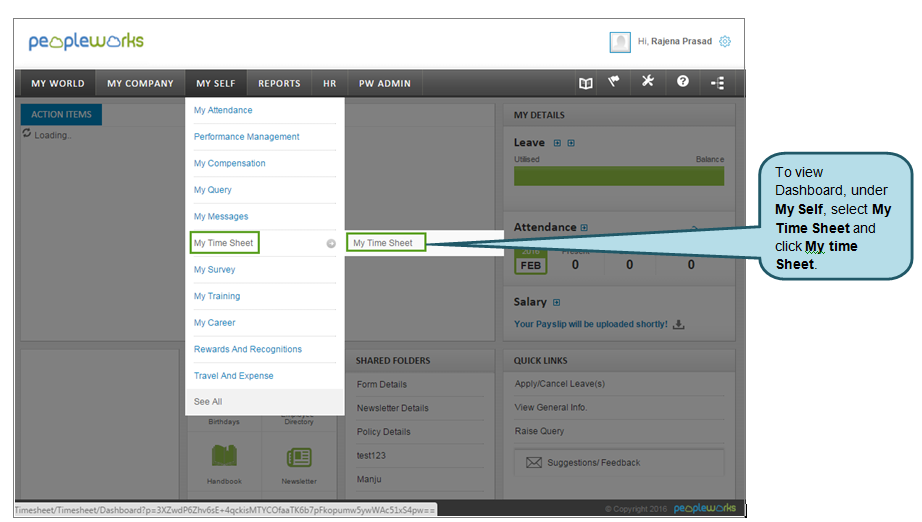Click the Suggestions/ Feedback button

[619, 463]
